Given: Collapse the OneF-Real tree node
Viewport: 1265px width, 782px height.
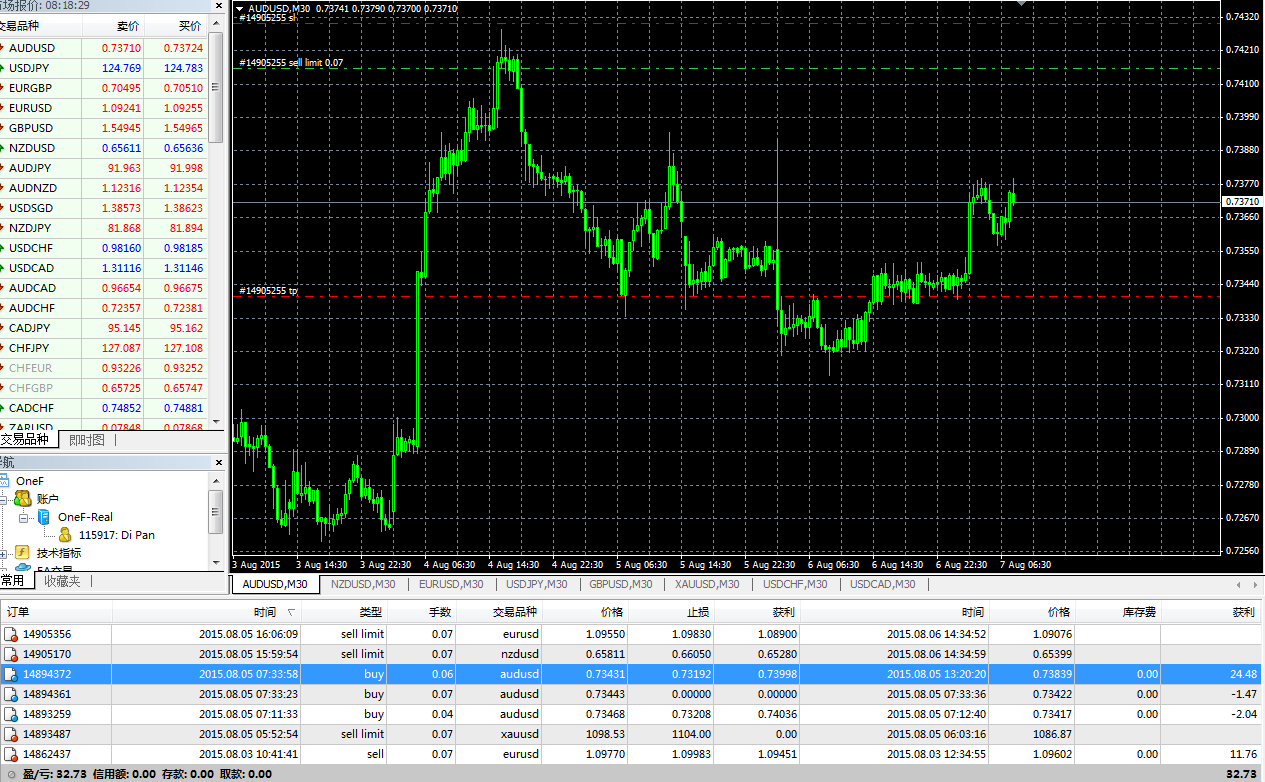Looking at the screenshot, I should coord(24,518).
